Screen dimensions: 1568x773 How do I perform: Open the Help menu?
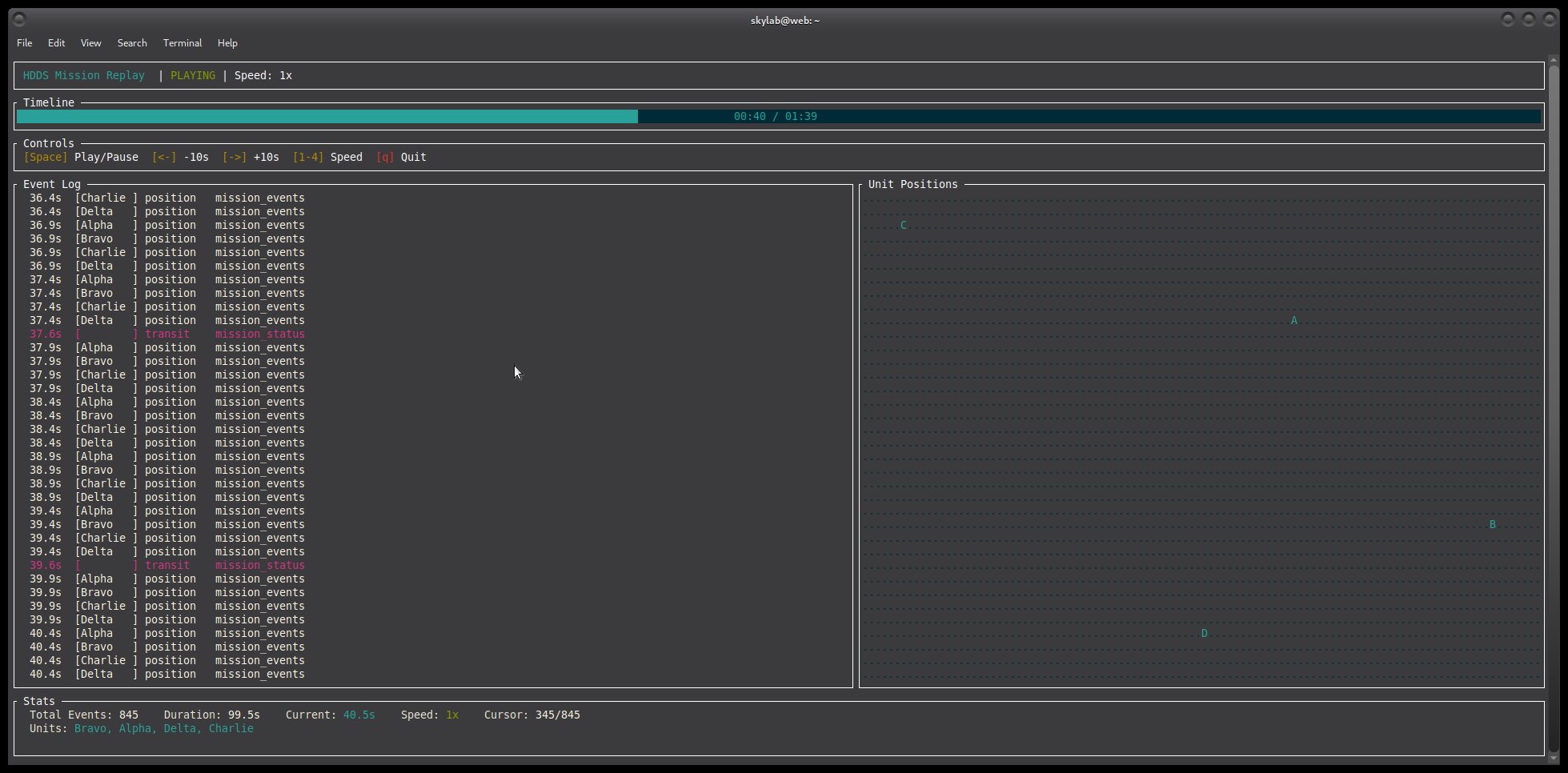click(227, 42)
